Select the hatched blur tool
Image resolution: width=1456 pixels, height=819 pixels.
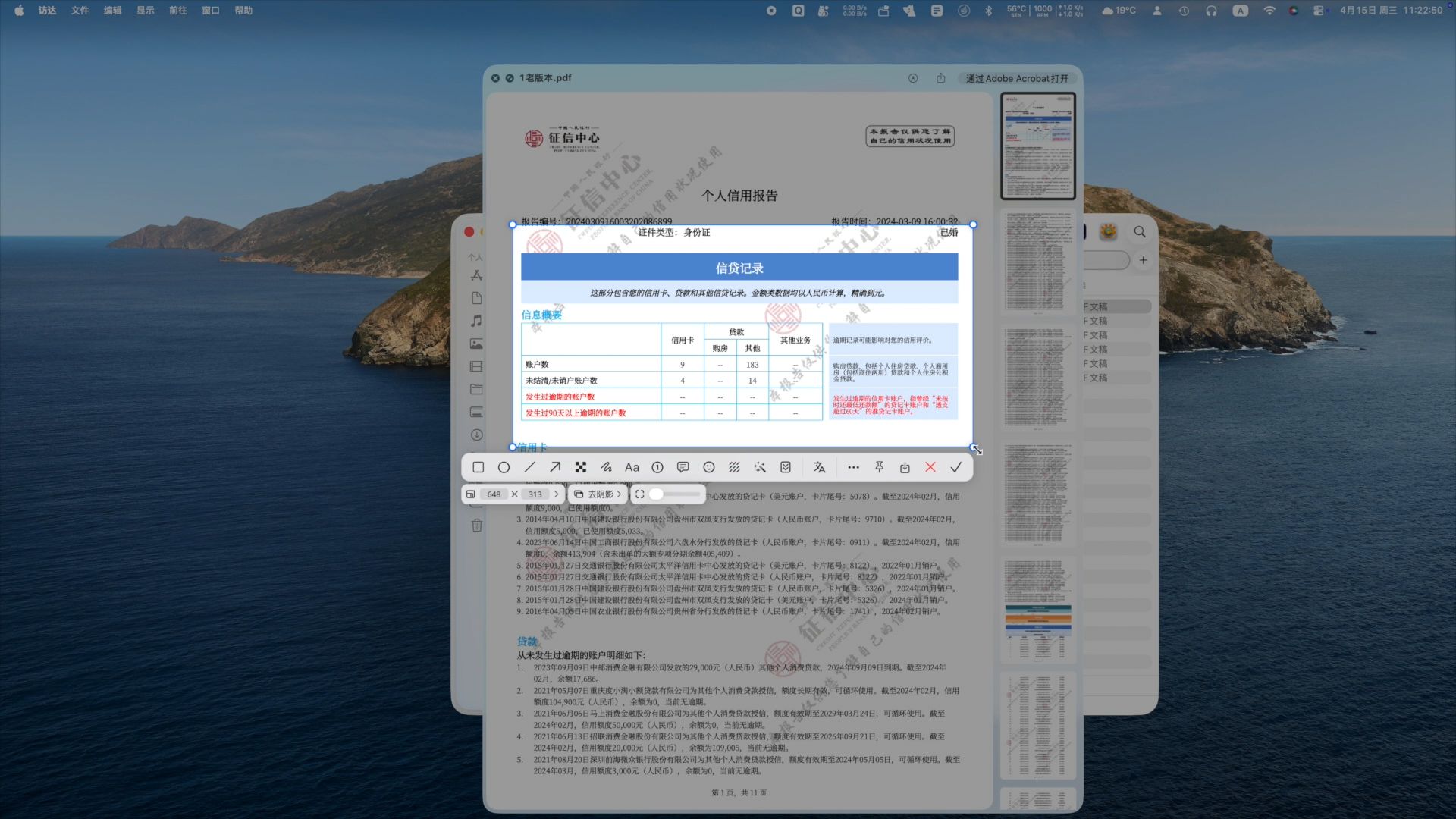click(734, 467)
